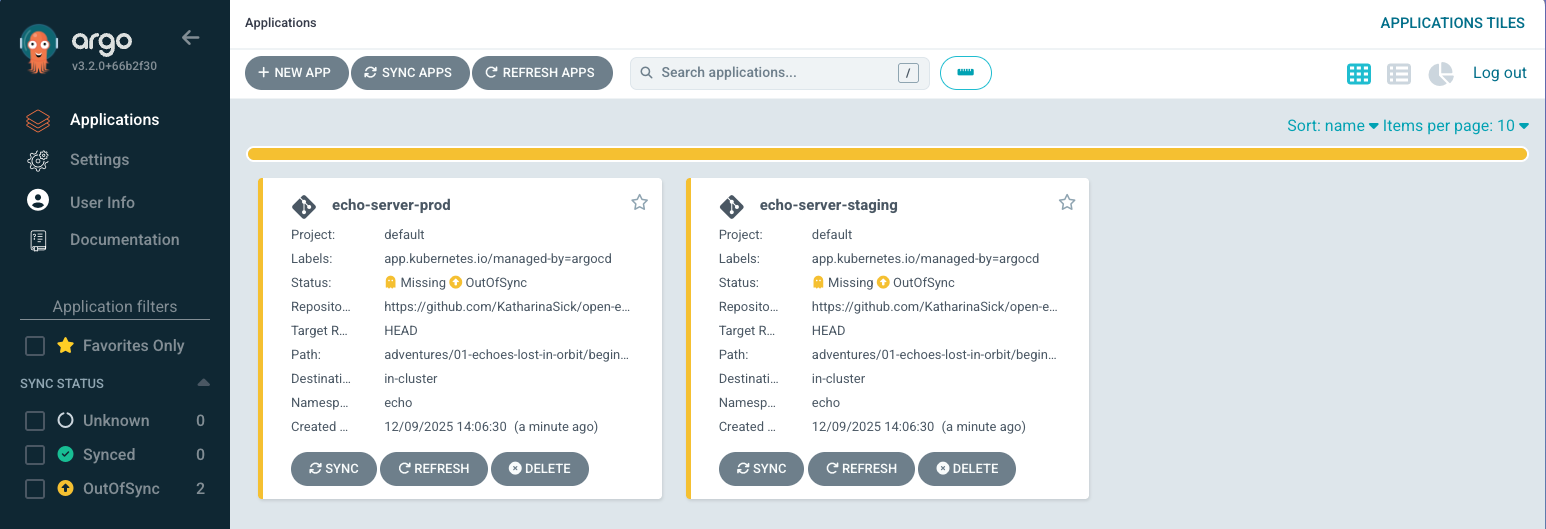The image size is (1546, 529).
Task: Click Missing ghost icon on echo-server-staging
Action: tap(818, 283)
